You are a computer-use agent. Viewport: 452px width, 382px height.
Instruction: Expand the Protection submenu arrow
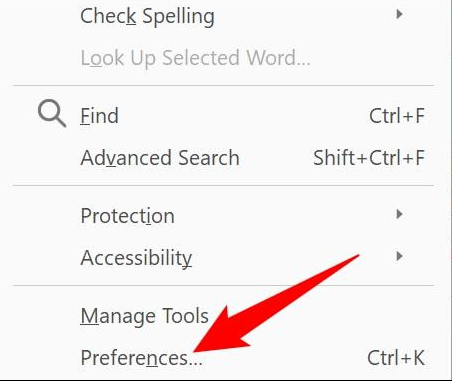pyautogui.click(x=399, y=214)
